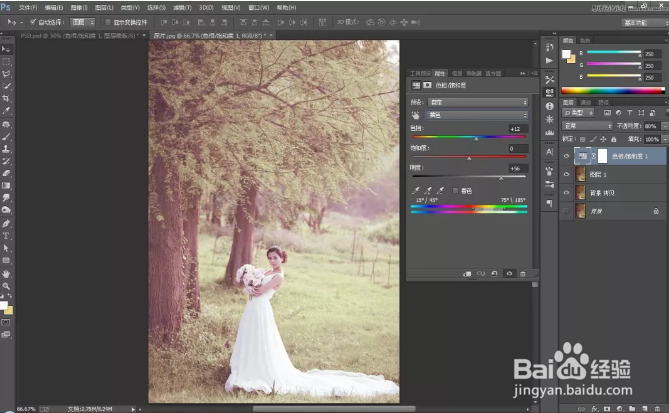Viewport: 669px width, 413px height.
Task: Open the Window menu
Action: click(x=259, y=8)
